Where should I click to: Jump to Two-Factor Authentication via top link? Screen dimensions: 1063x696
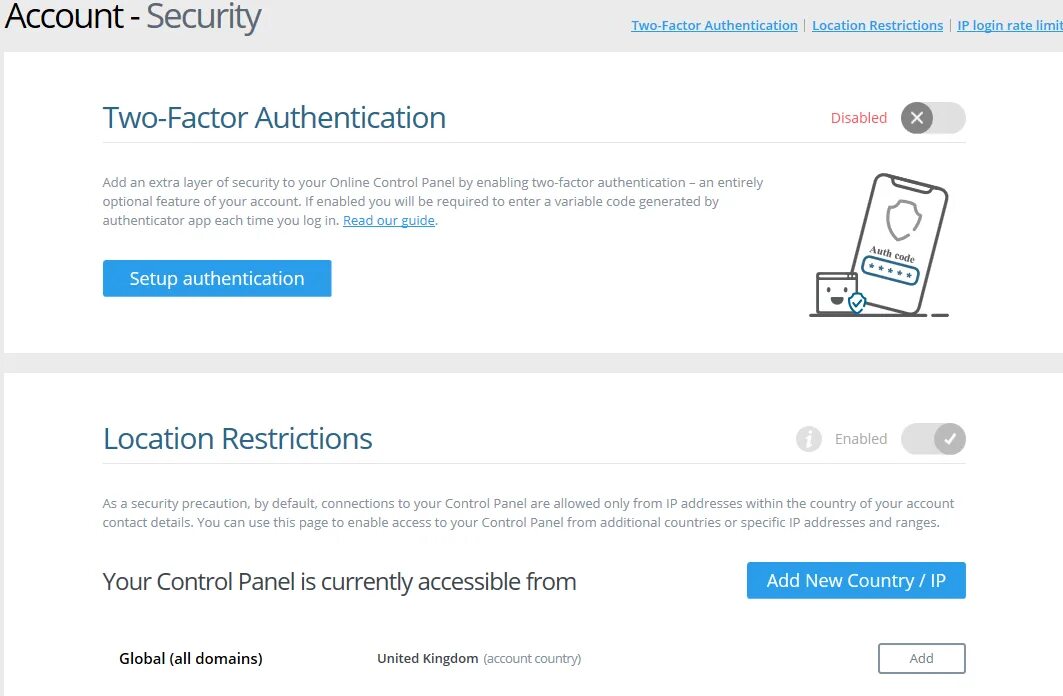point(714,26)
